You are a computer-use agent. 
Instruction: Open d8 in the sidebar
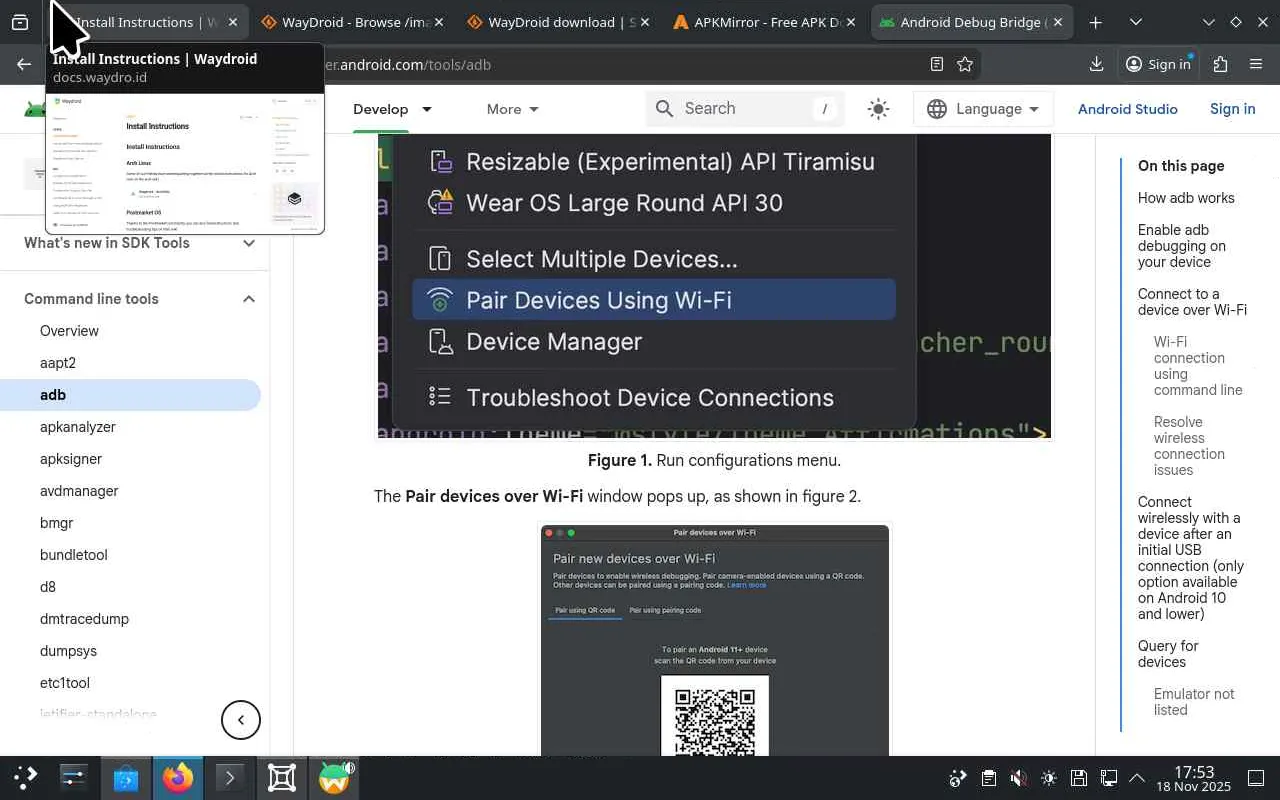(48, 587)
